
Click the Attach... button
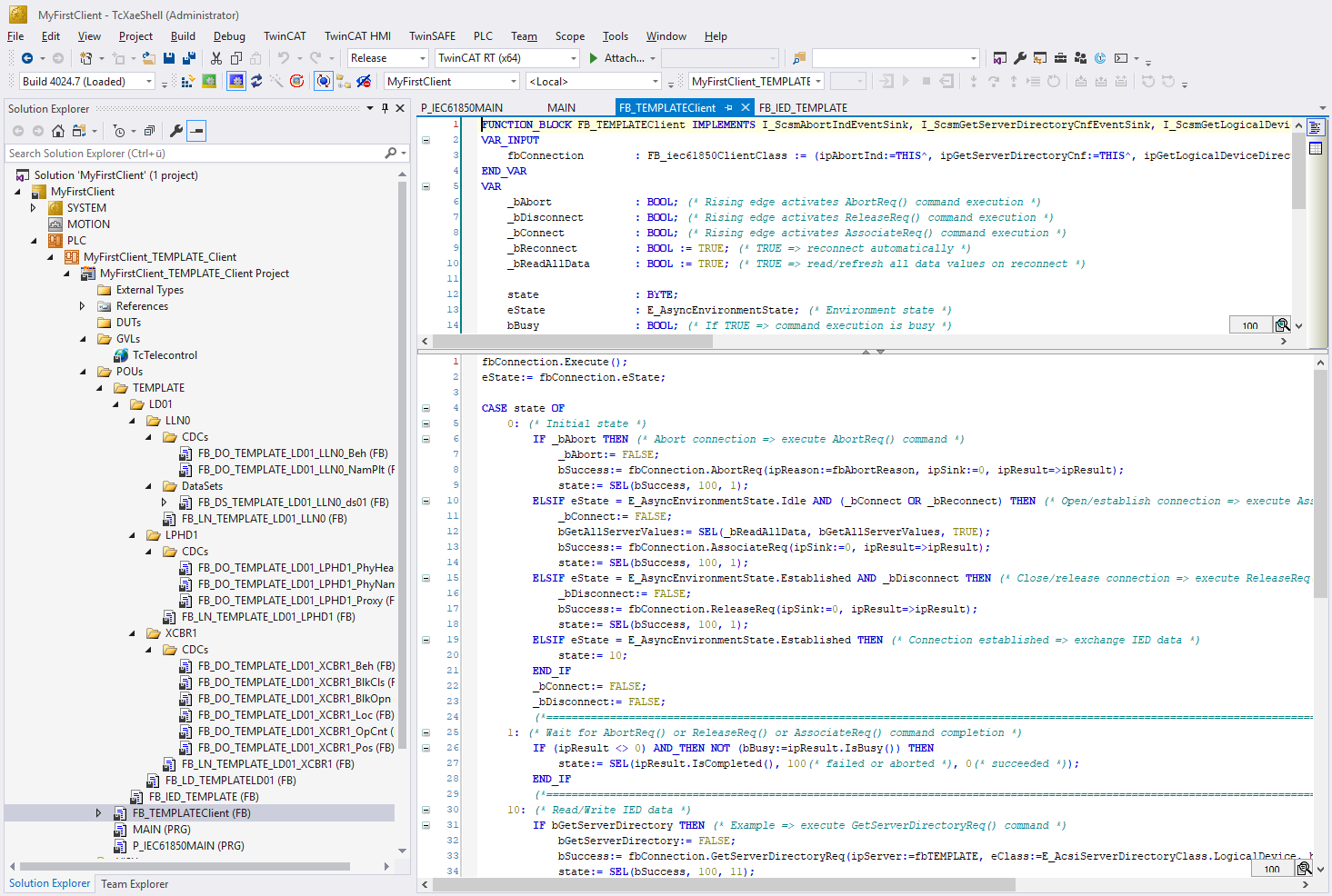625,58
